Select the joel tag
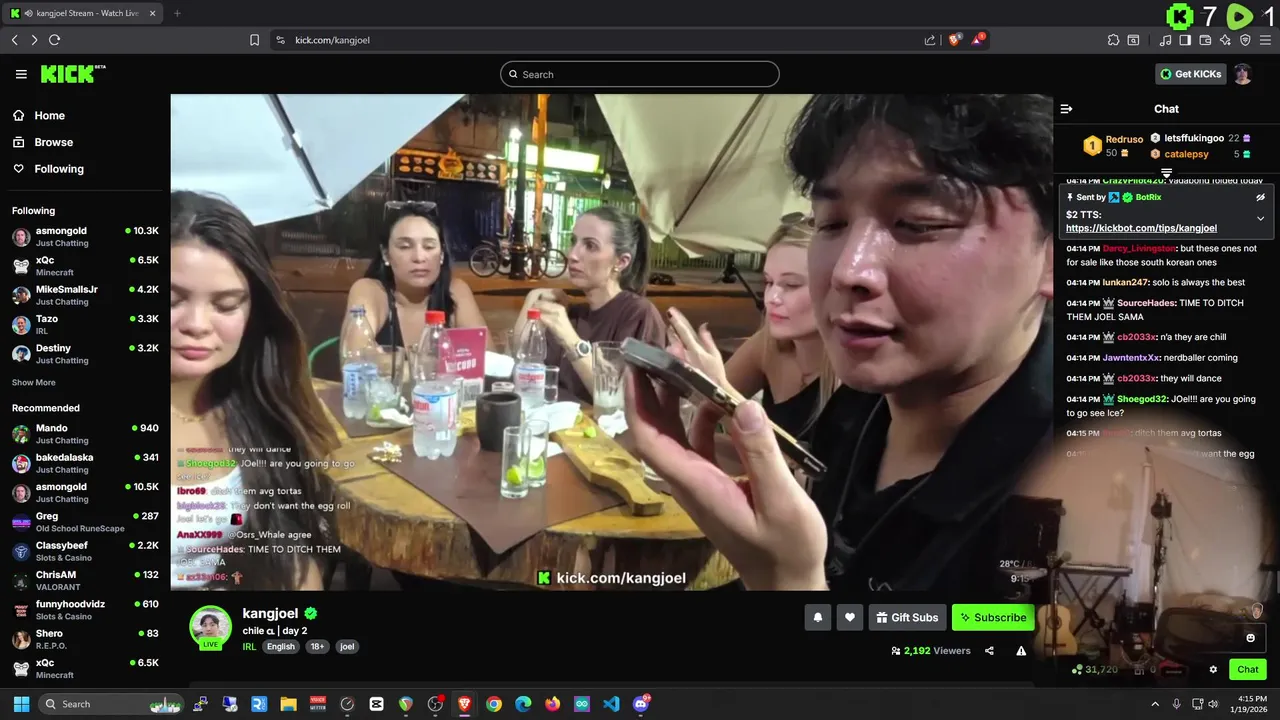 click(347, 647)
